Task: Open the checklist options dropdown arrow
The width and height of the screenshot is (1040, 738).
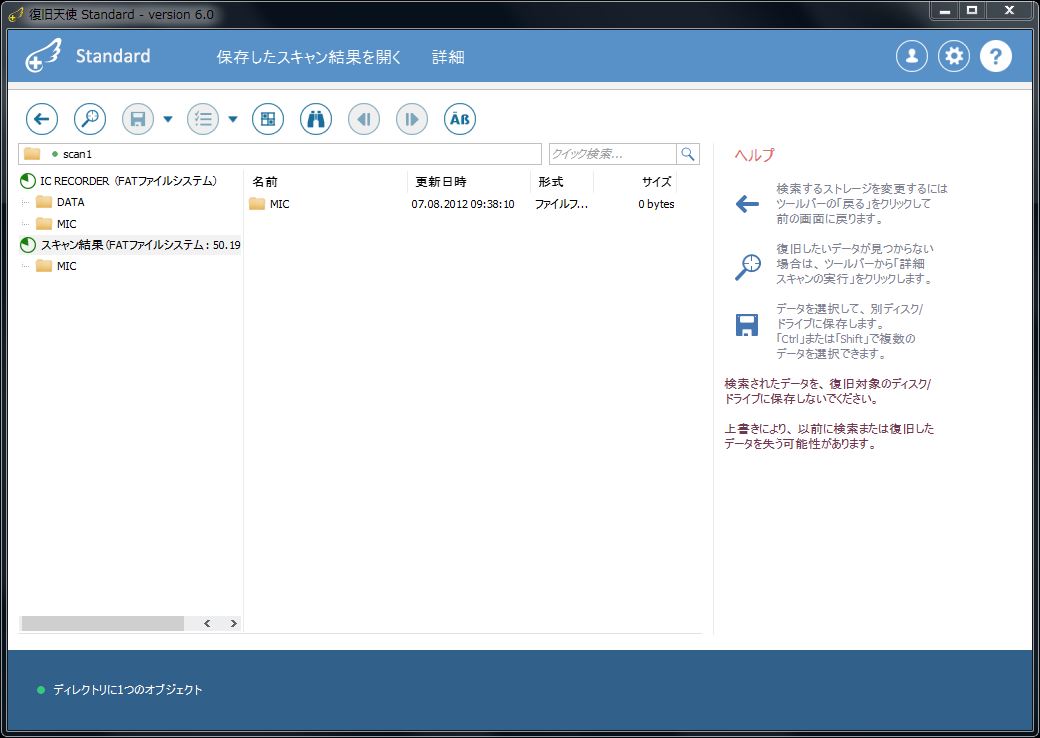Action: point(233,119)
